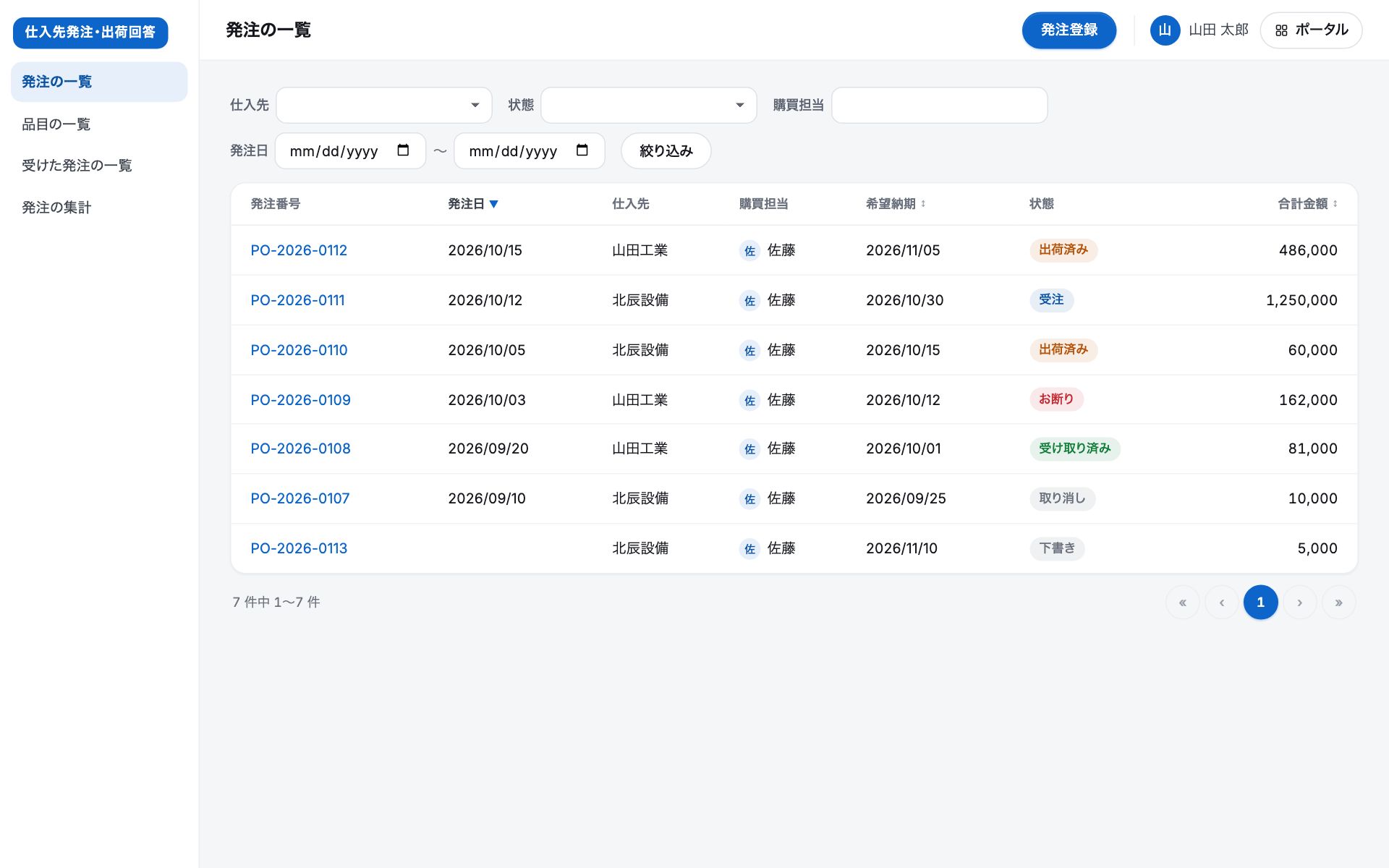Open order PO-2026-0111
1389x868 pixels.
297,300
